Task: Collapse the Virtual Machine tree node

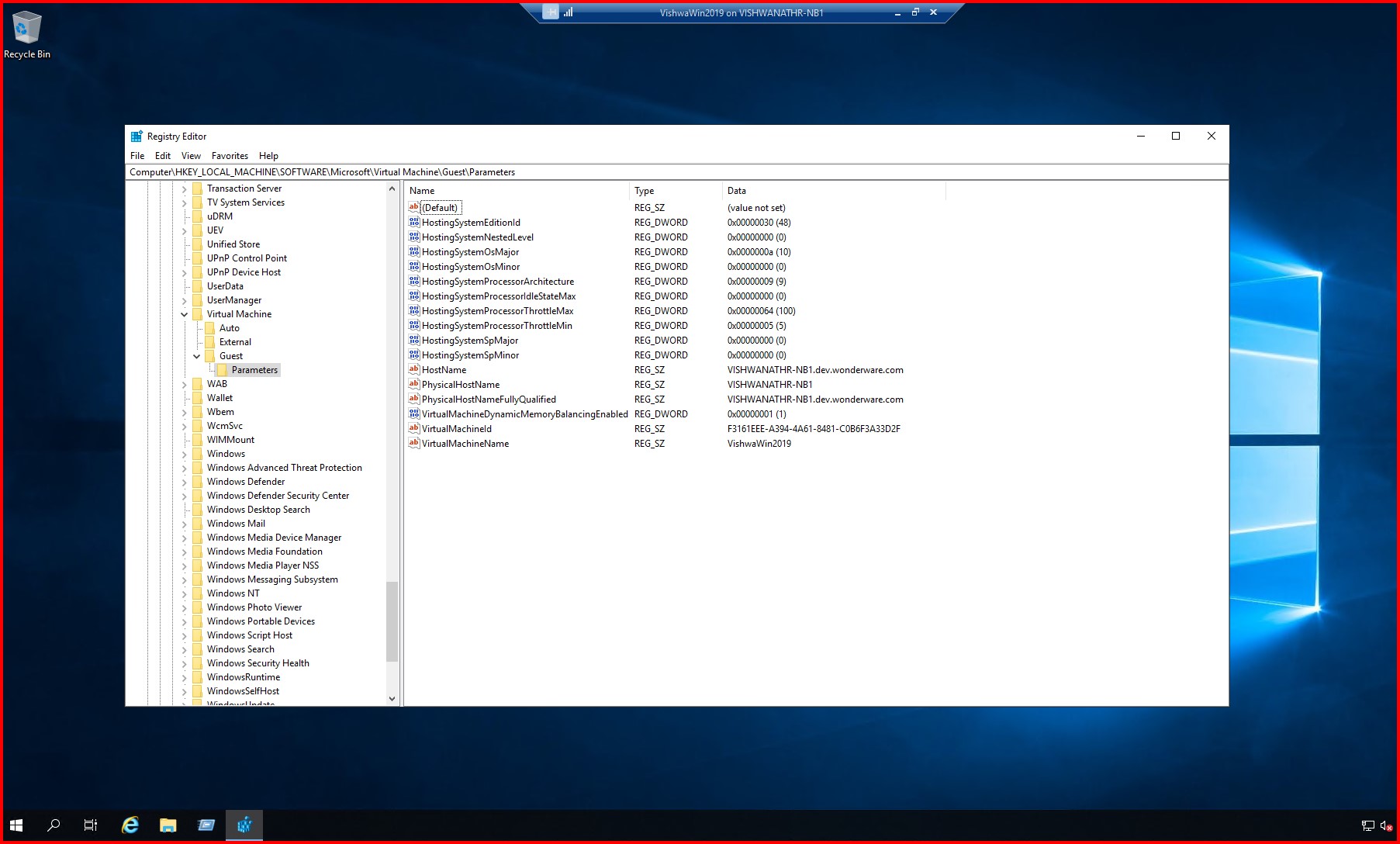Action: 185,314
